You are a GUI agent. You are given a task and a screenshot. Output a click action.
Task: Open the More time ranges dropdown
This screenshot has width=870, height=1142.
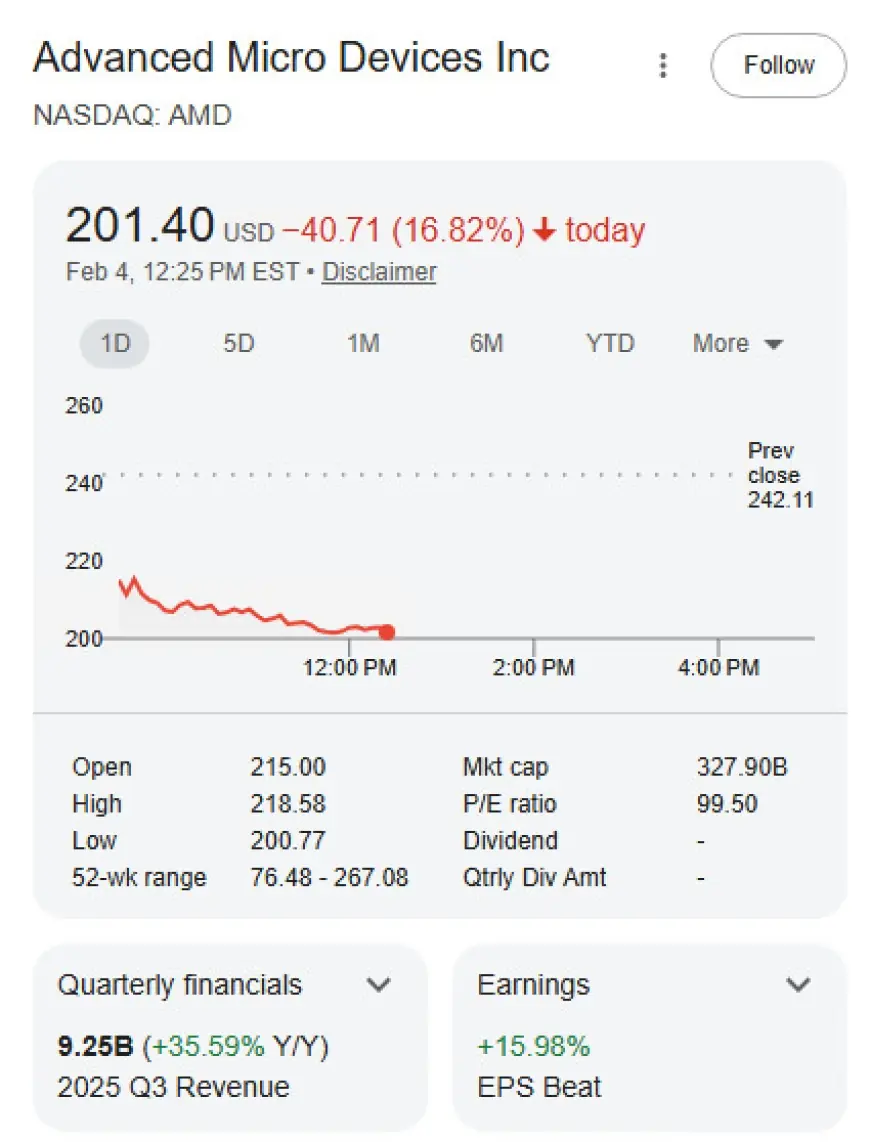point(737,344)
